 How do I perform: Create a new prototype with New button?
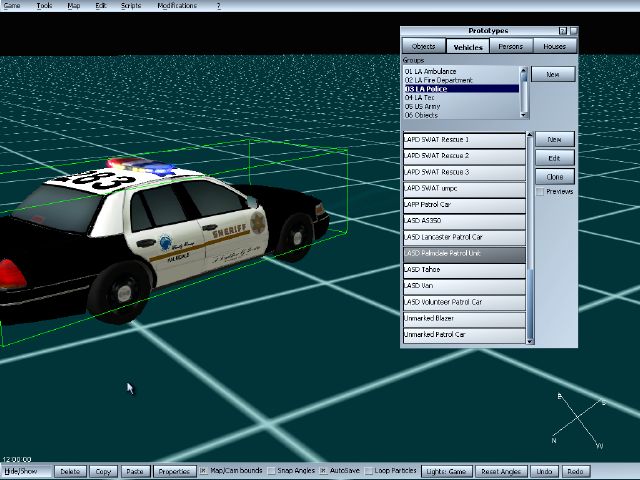554,139
